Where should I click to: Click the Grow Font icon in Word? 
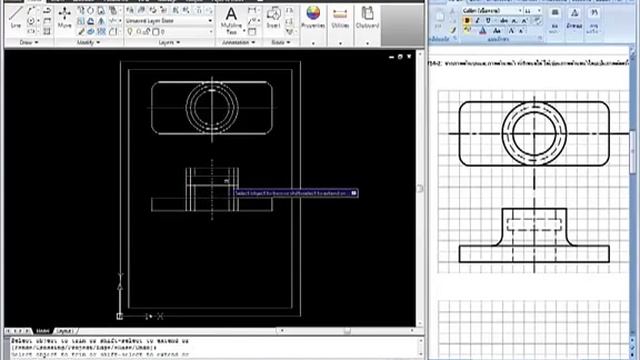511,30
